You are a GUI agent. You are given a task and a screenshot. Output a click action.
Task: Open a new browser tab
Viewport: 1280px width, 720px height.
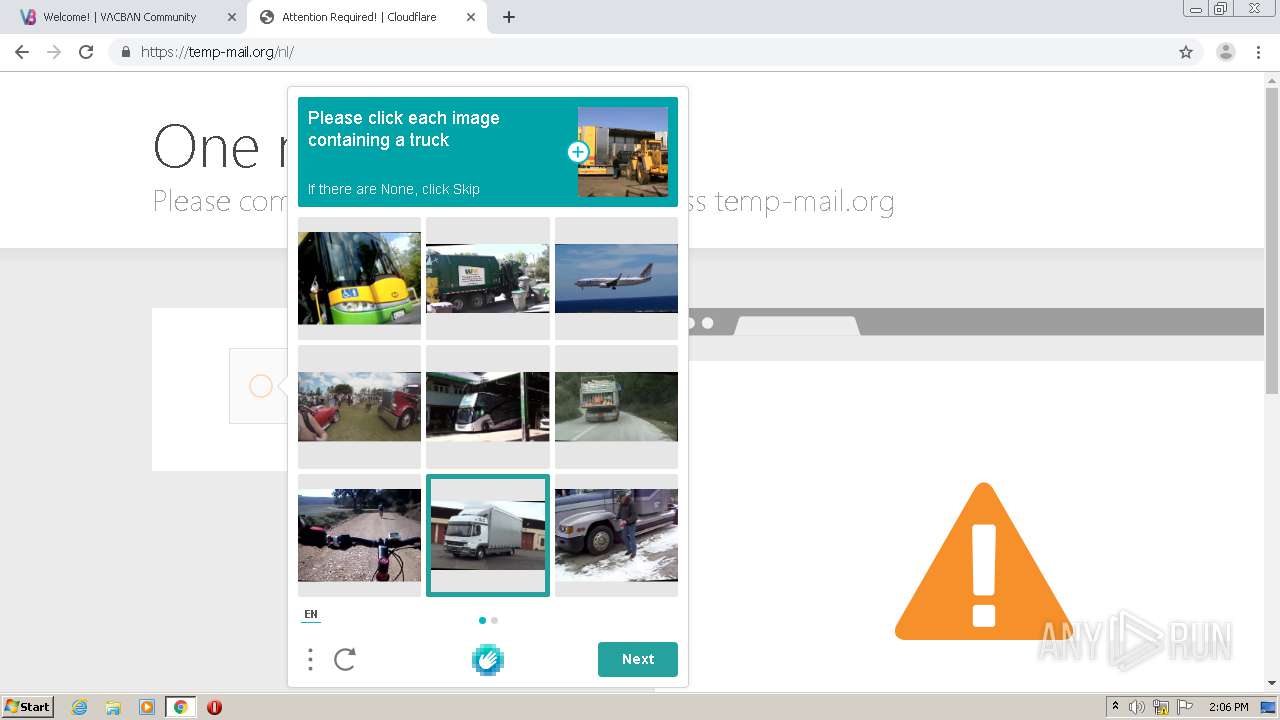(509, 17)
